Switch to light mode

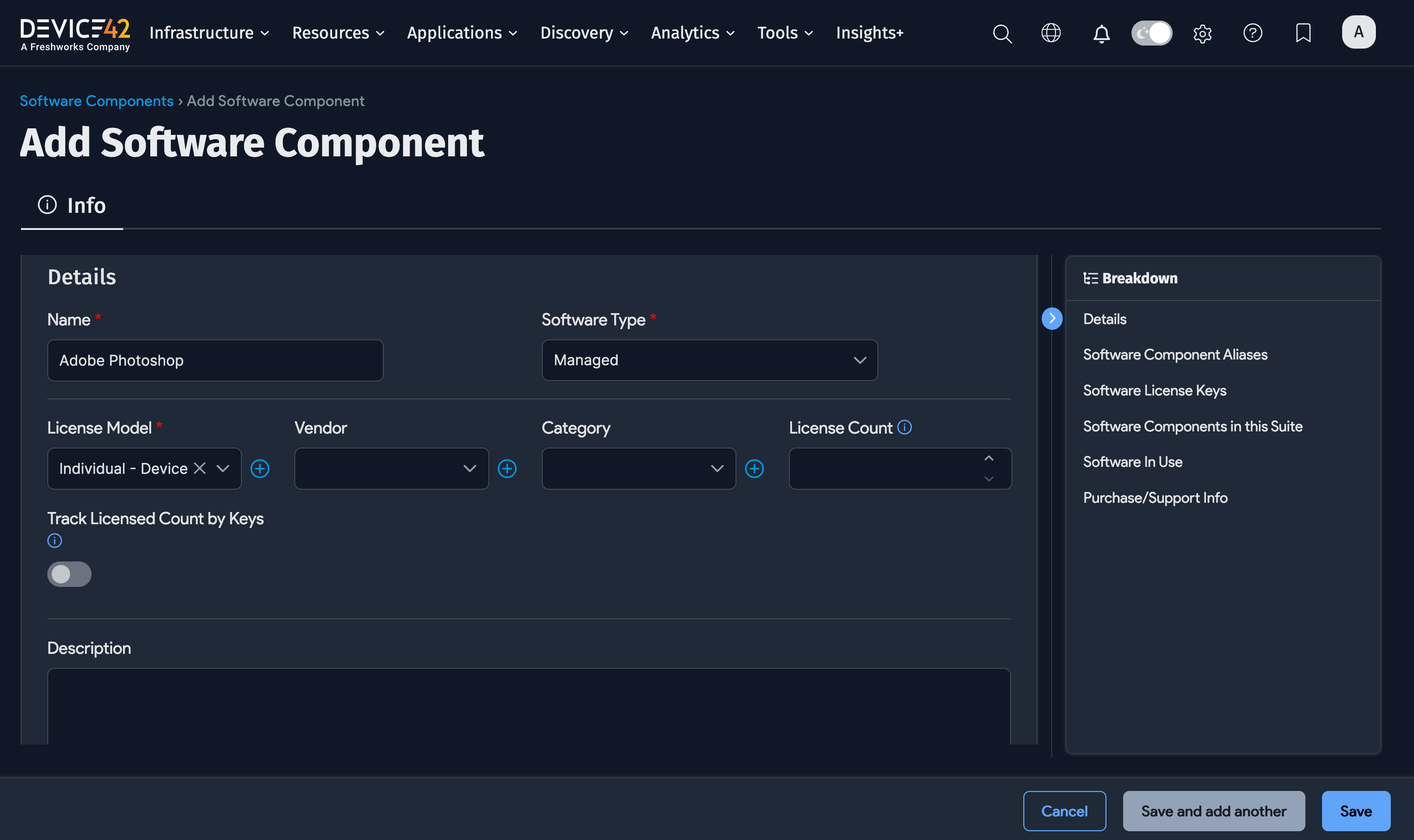(x=1151, y=33)
